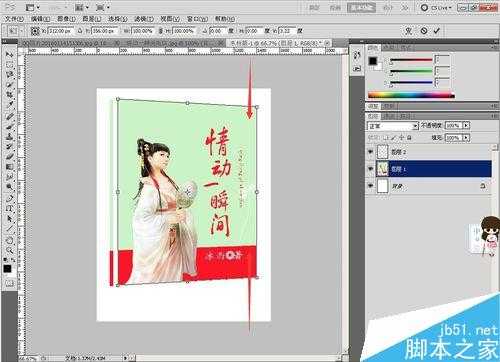
Task: Open the 窗口(W) menu
Action: click(197, 19)
